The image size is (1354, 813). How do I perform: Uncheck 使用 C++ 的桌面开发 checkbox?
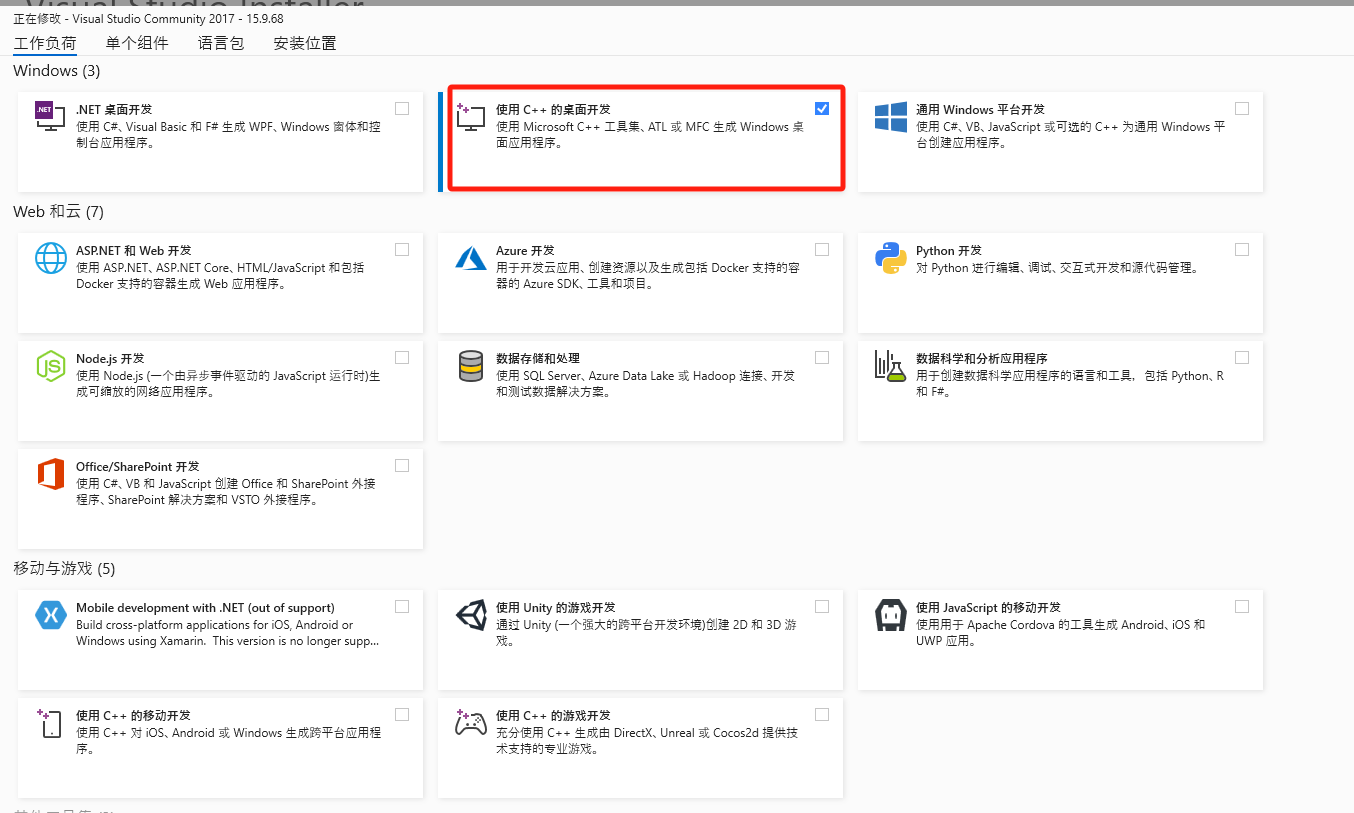coord(822,108)
